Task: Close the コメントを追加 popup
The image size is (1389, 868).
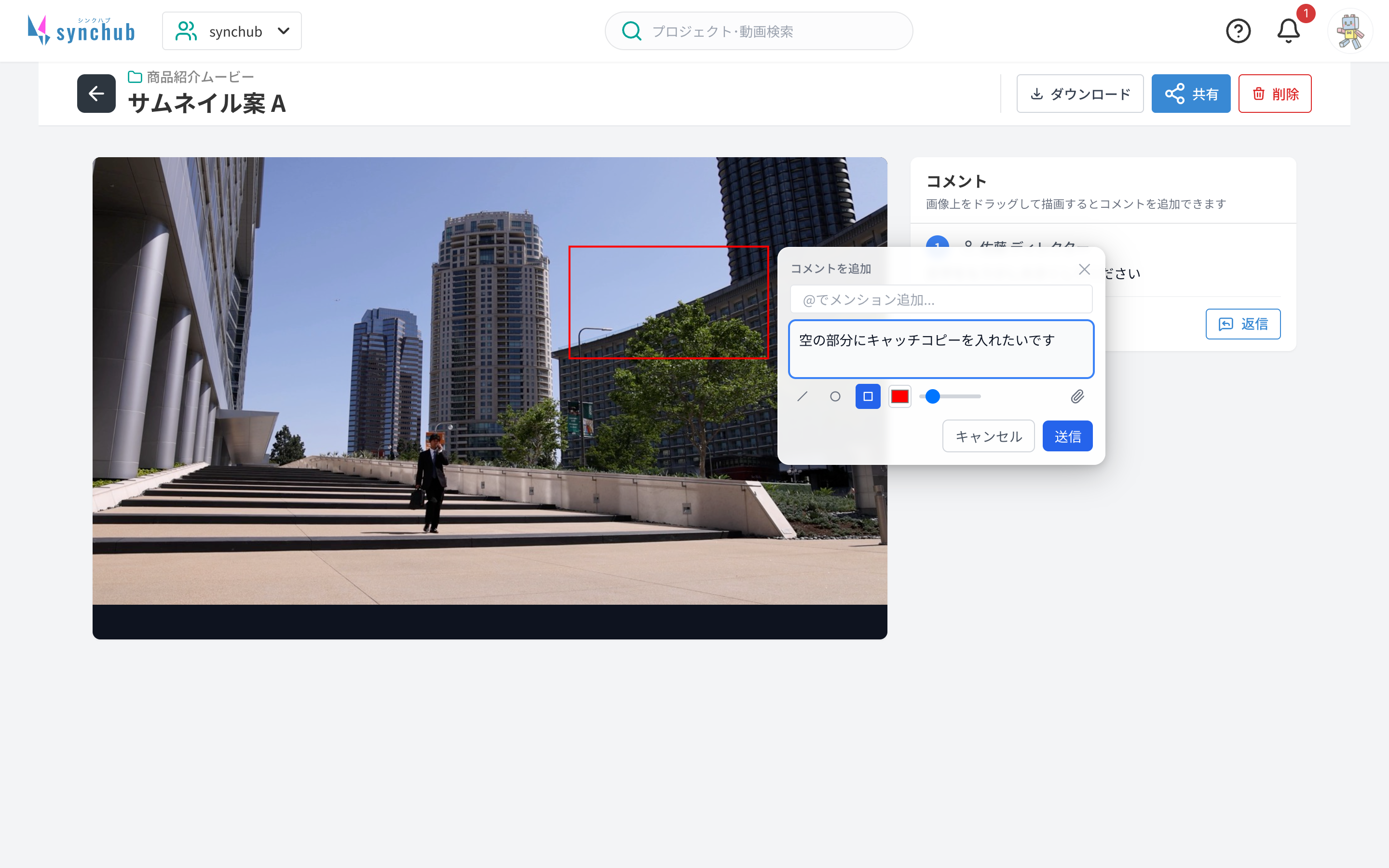Action: coord(1084,269)
